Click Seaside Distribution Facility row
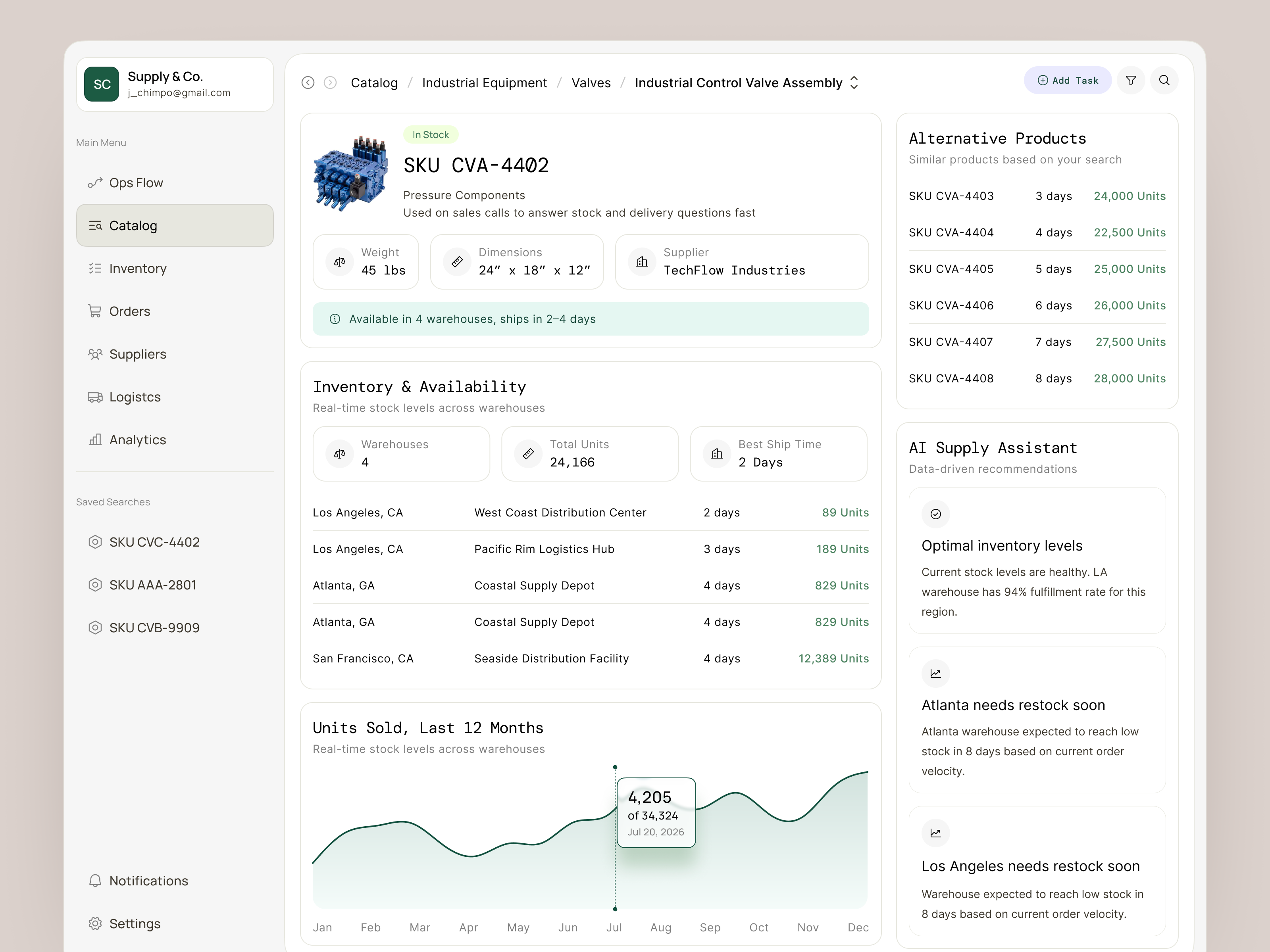Viewport: 1270px width, 952px height. click(x=591, y=659)
